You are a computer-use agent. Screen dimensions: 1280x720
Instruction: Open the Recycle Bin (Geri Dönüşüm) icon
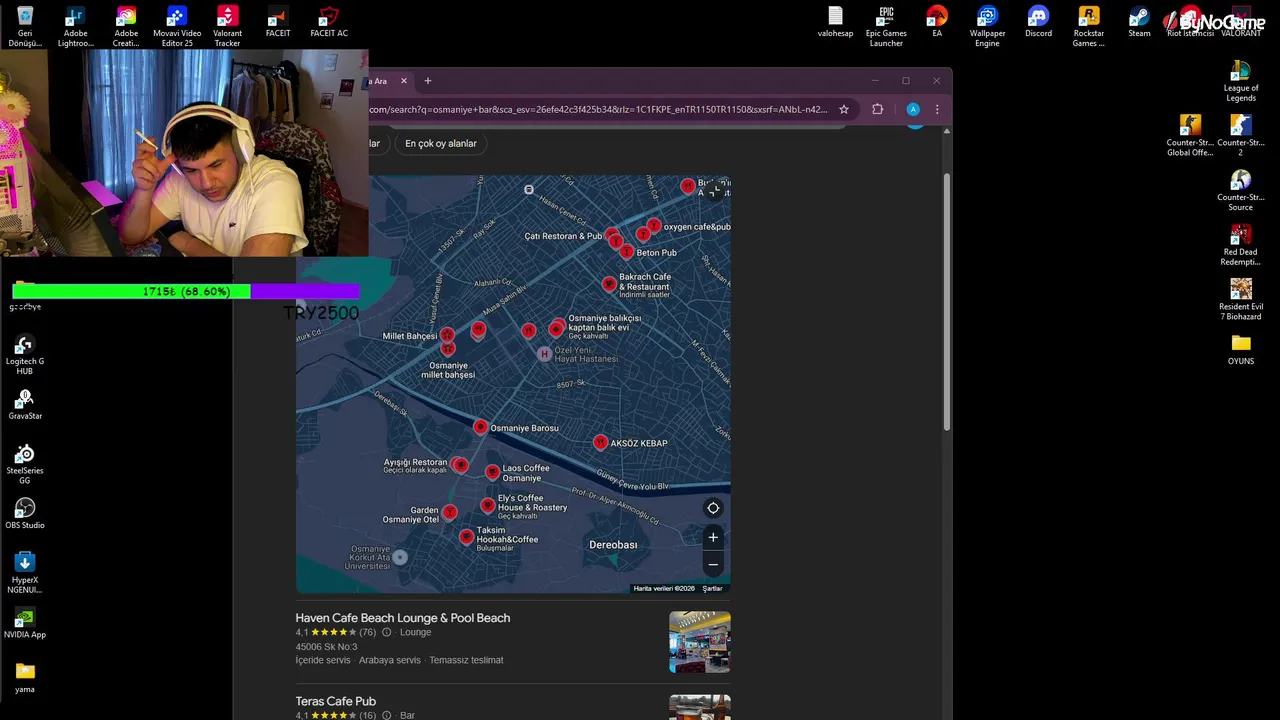(x=25, y=26)
